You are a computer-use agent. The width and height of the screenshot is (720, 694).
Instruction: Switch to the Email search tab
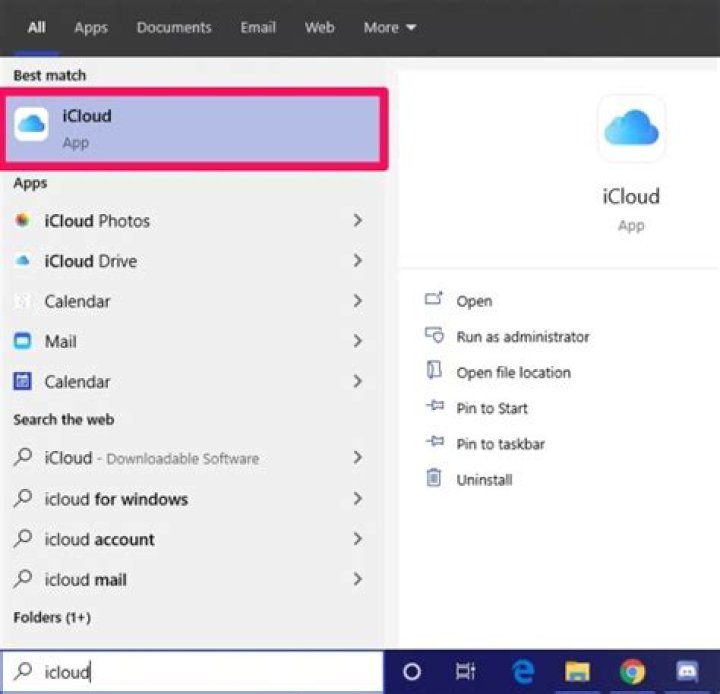(x=258, y=28)
